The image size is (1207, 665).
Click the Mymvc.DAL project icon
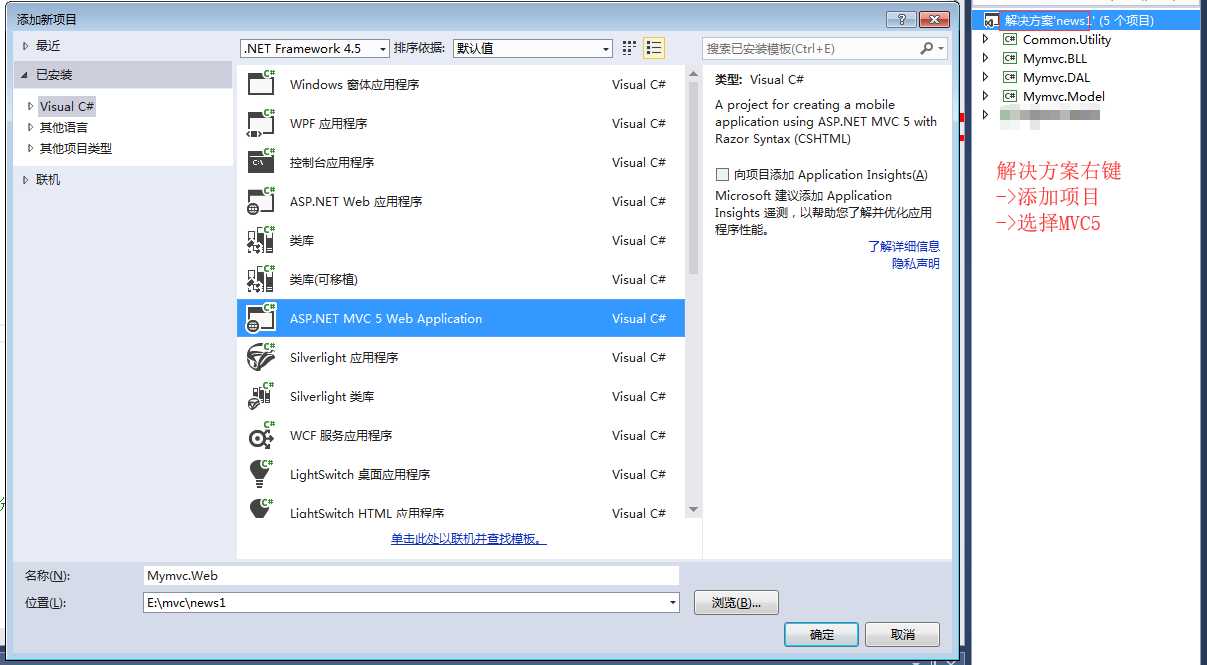coord(1010,78)
